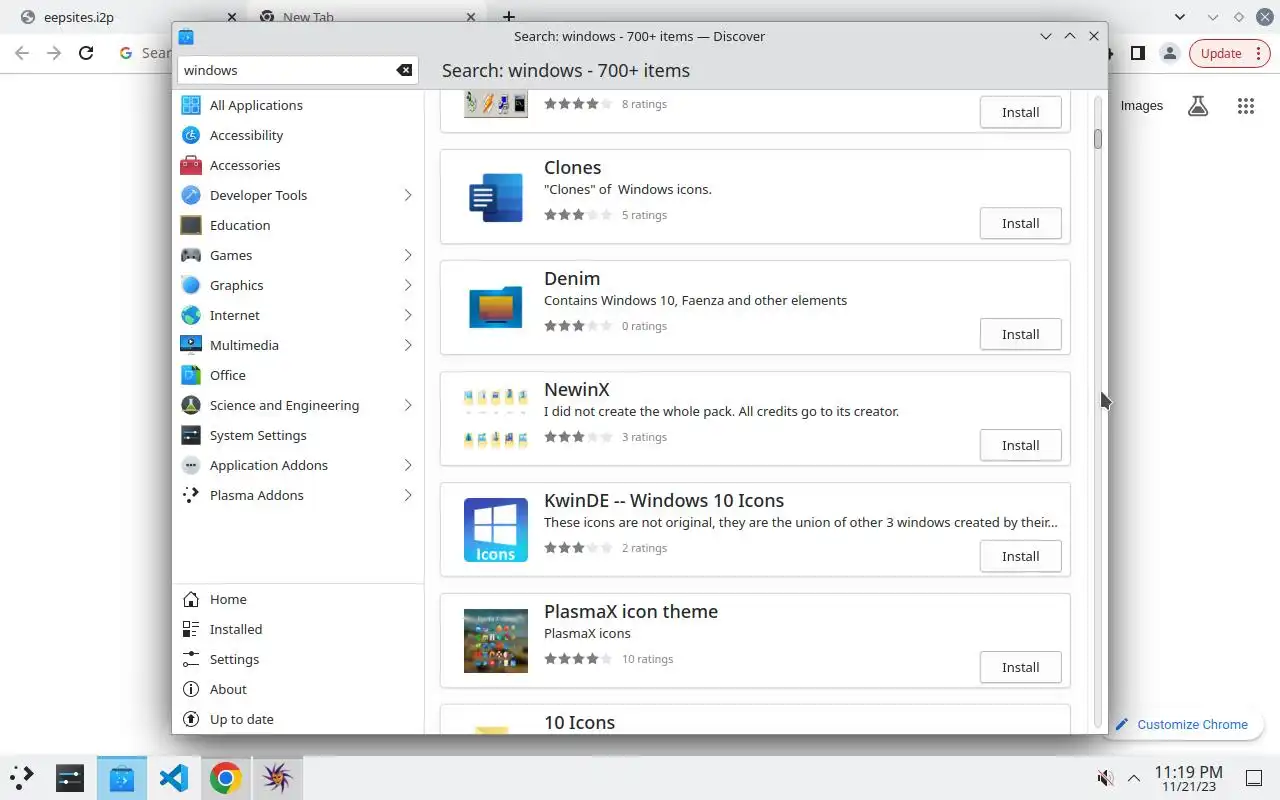The height and width of the screenshot is (800, 1280).
Task: Click the Customize Chrome button
Action: (1182, 724)
